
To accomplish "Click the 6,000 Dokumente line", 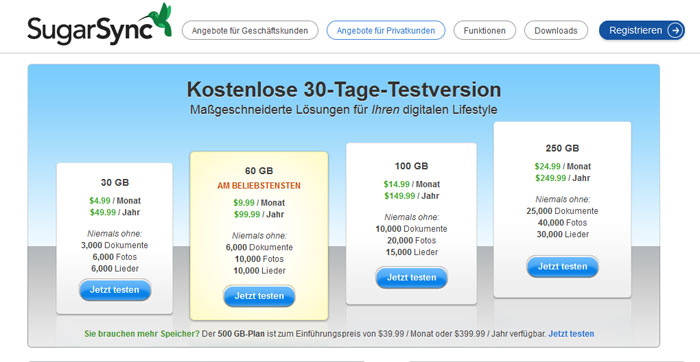I will (x=259, y=247).
